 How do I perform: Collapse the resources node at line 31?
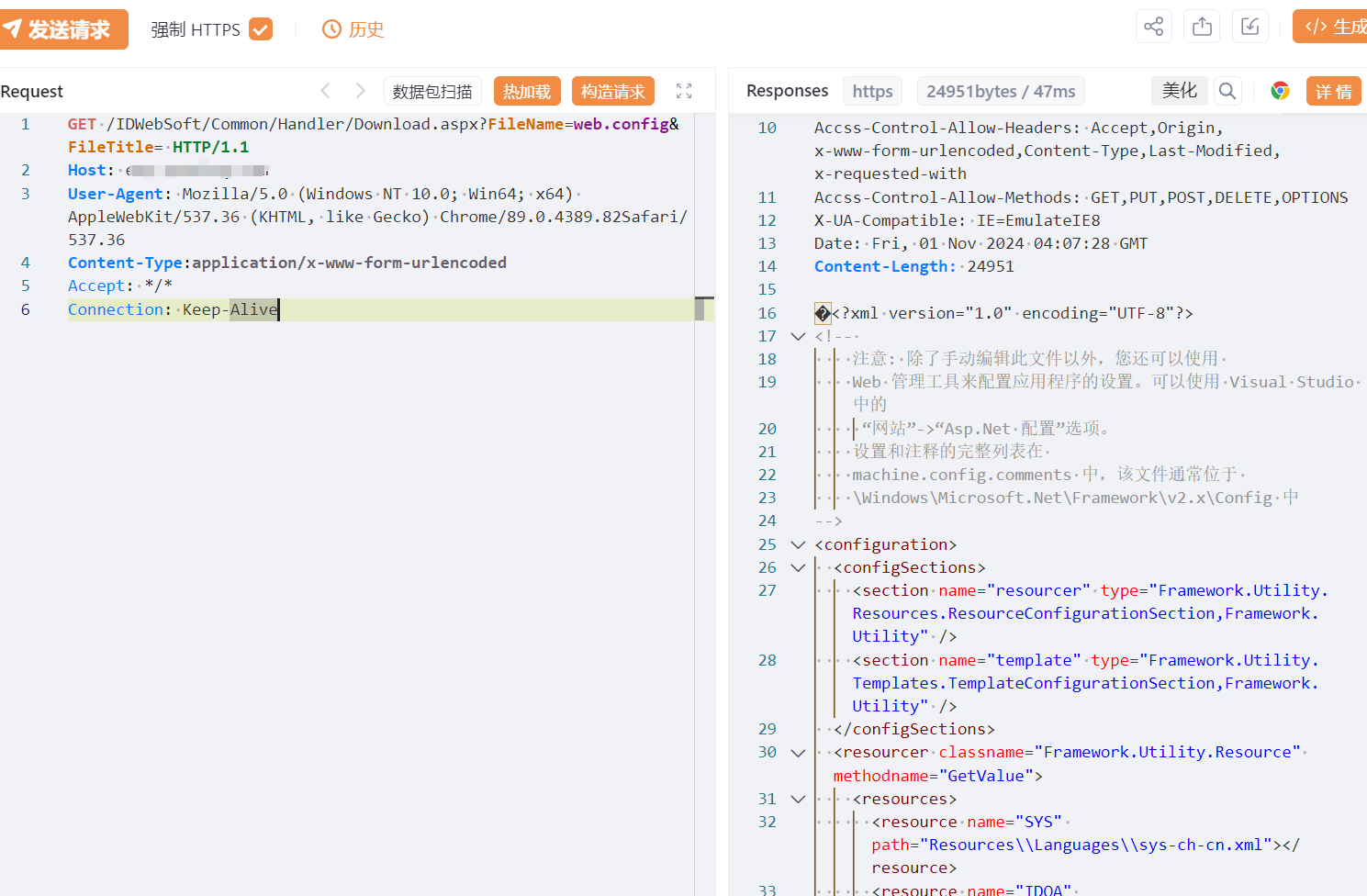point(798,799)
